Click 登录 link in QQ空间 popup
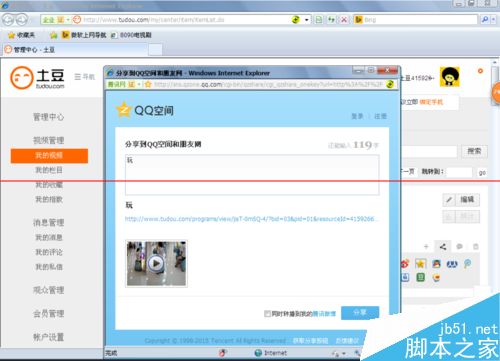Viewport: 500px width, 361px height. click(357, 116)
